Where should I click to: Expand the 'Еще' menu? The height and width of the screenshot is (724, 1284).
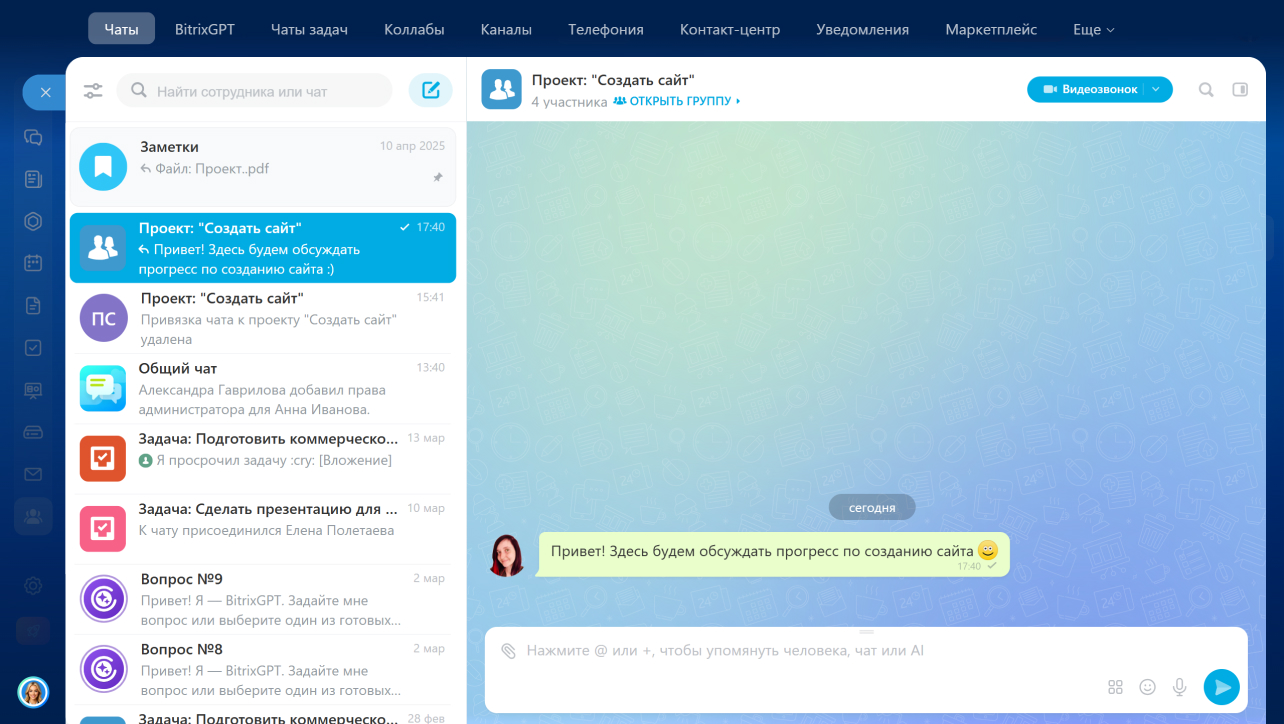1093,30
